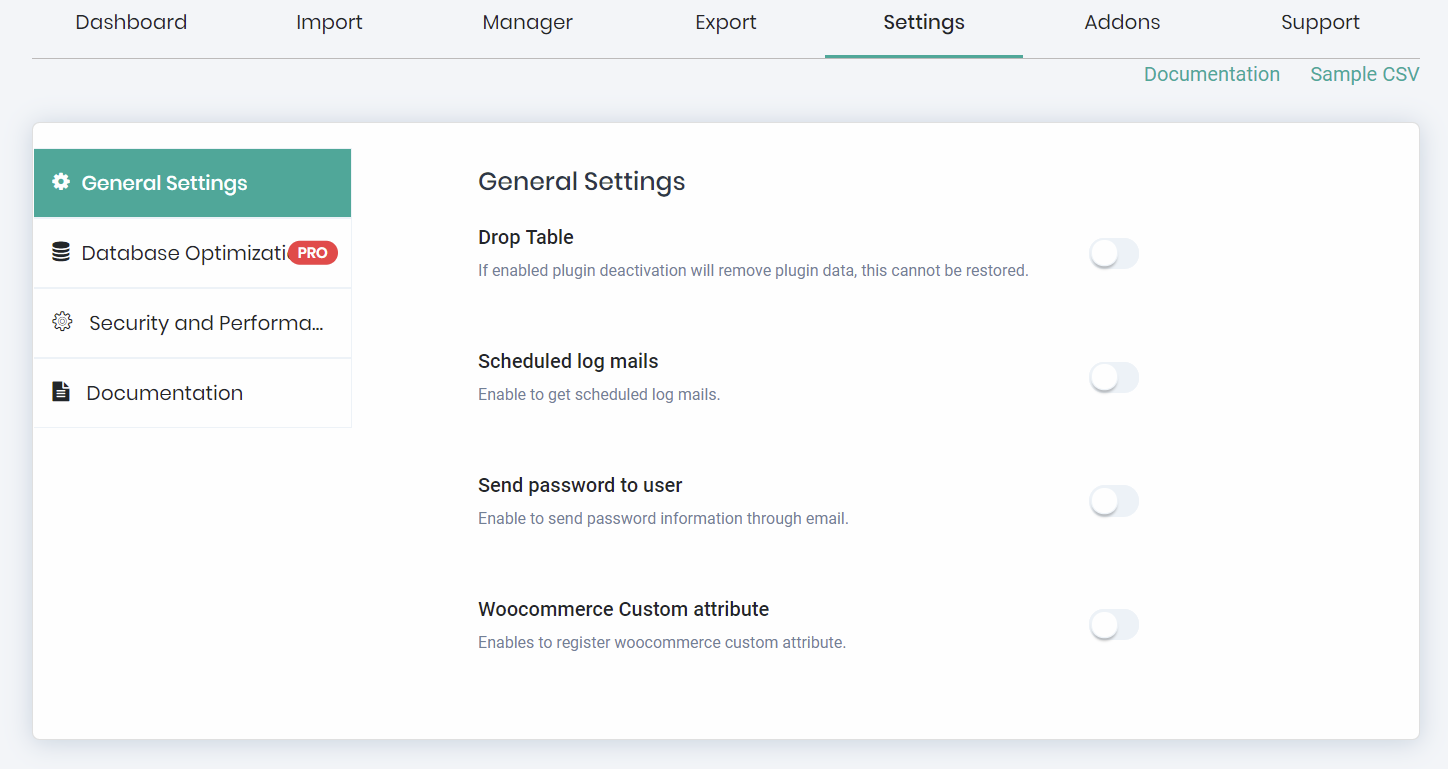Click the Security and Performance cog icon
The height and width of the screenshot is (769, 1448).
[x=62, y=322]
